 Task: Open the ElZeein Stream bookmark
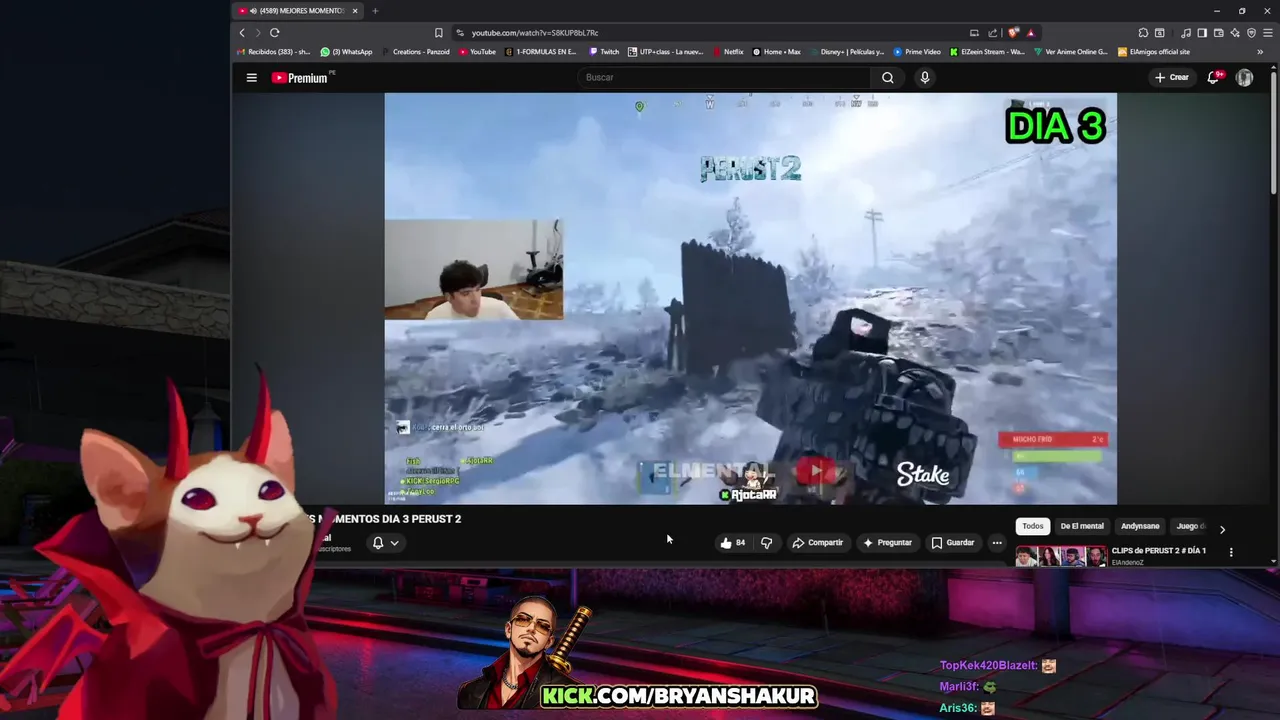coord(988,52)
